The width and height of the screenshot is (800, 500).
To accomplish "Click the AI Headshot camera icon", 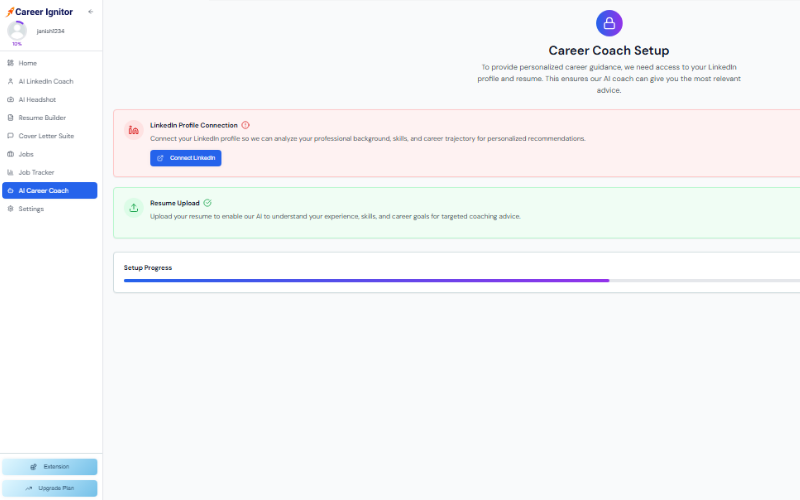I will pyautogui.click(x=10, y=99).
